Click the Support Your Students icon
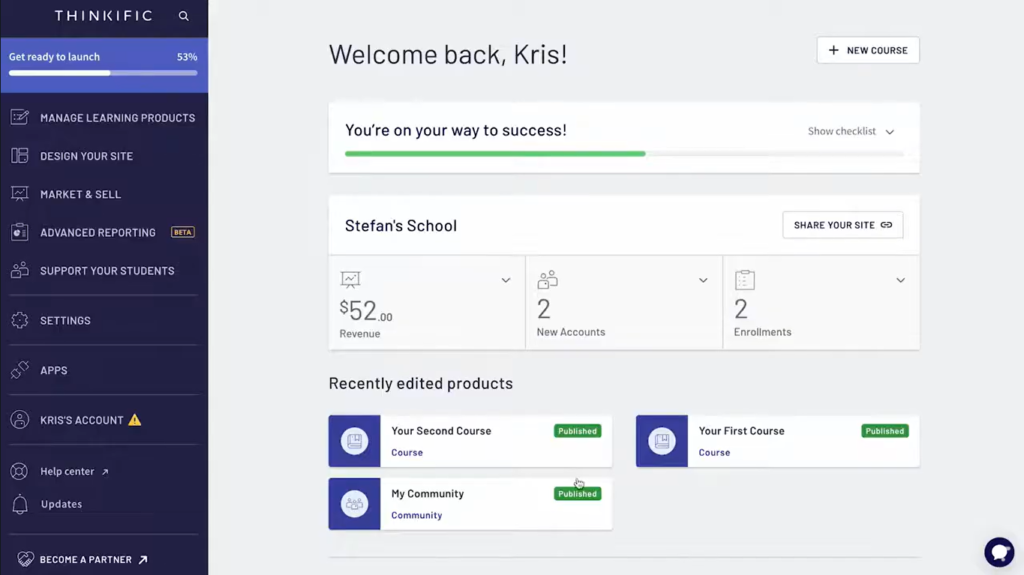 click(x=20, y=270)
